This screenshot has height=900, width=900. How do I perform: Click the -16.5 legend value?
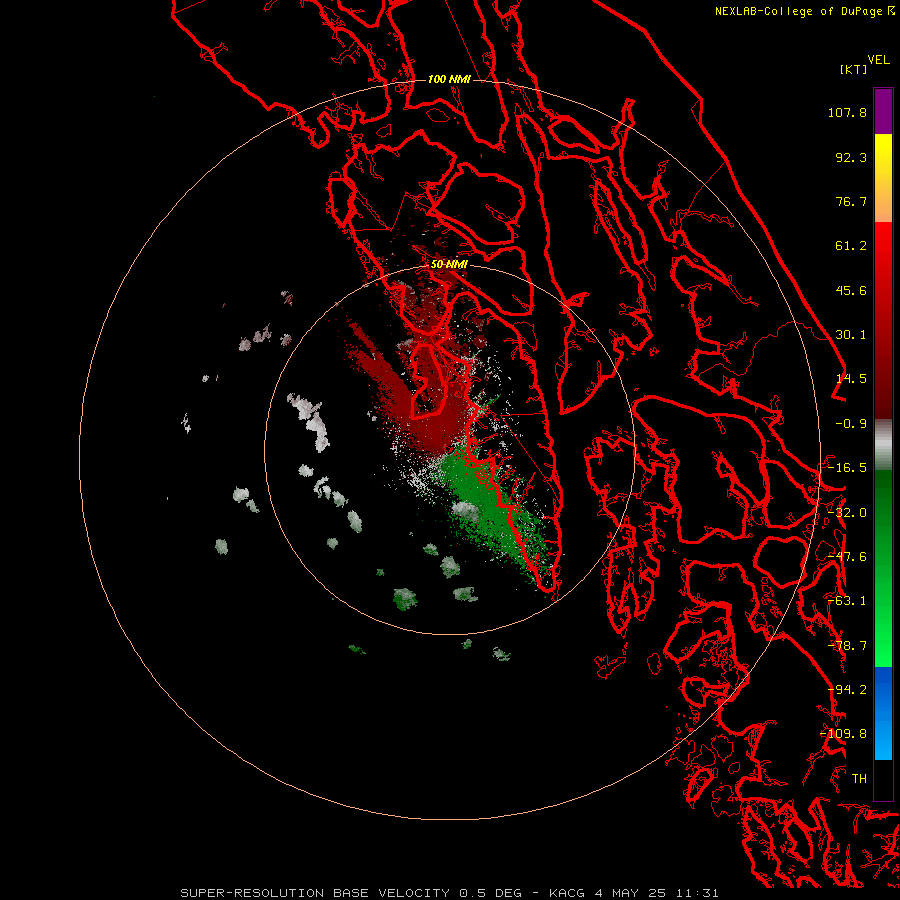click(x=847, y=468)
